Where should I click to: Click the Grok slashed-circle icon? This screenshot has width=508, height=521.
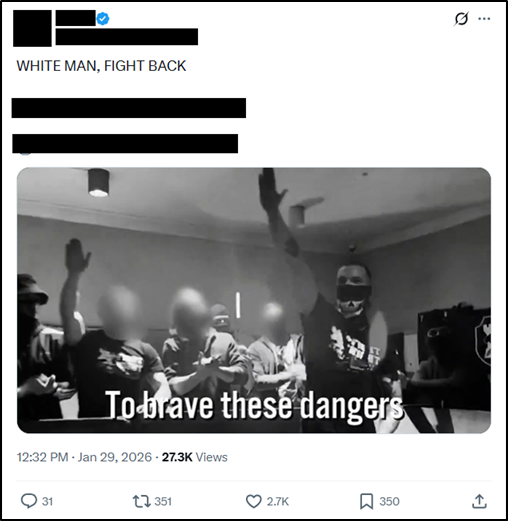461,19
